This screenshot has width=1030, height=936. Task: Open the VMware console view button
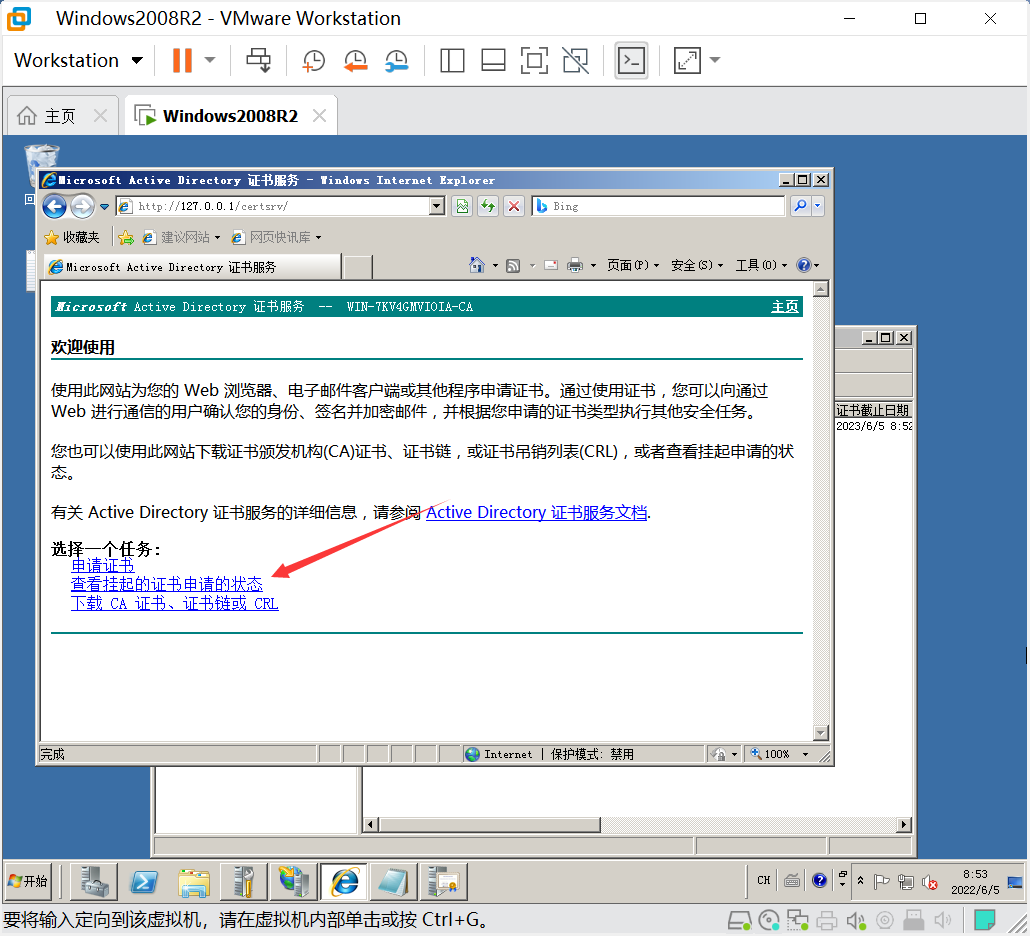[x=631, y=60]
